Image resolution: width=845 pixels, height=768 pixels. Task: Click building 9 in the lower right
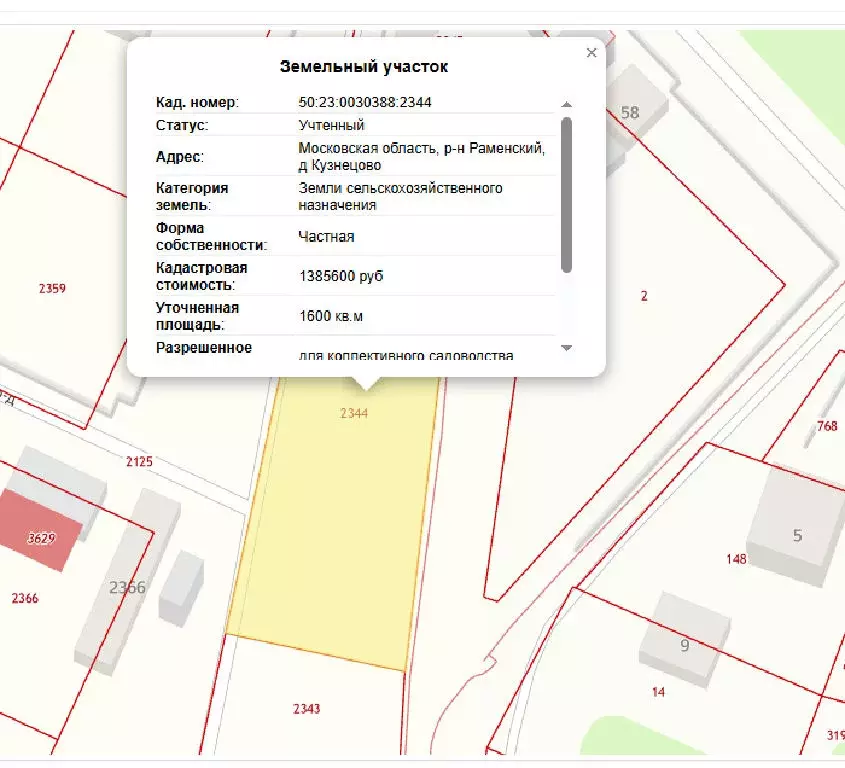coord(685,643)
